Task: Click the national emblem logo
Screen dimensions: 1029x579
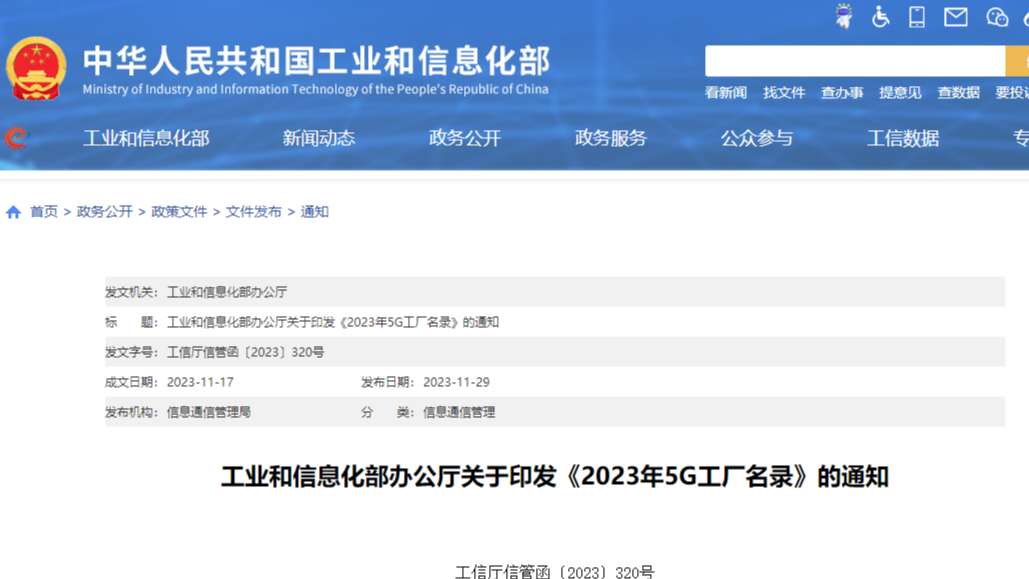Action: tap(36, 68)
